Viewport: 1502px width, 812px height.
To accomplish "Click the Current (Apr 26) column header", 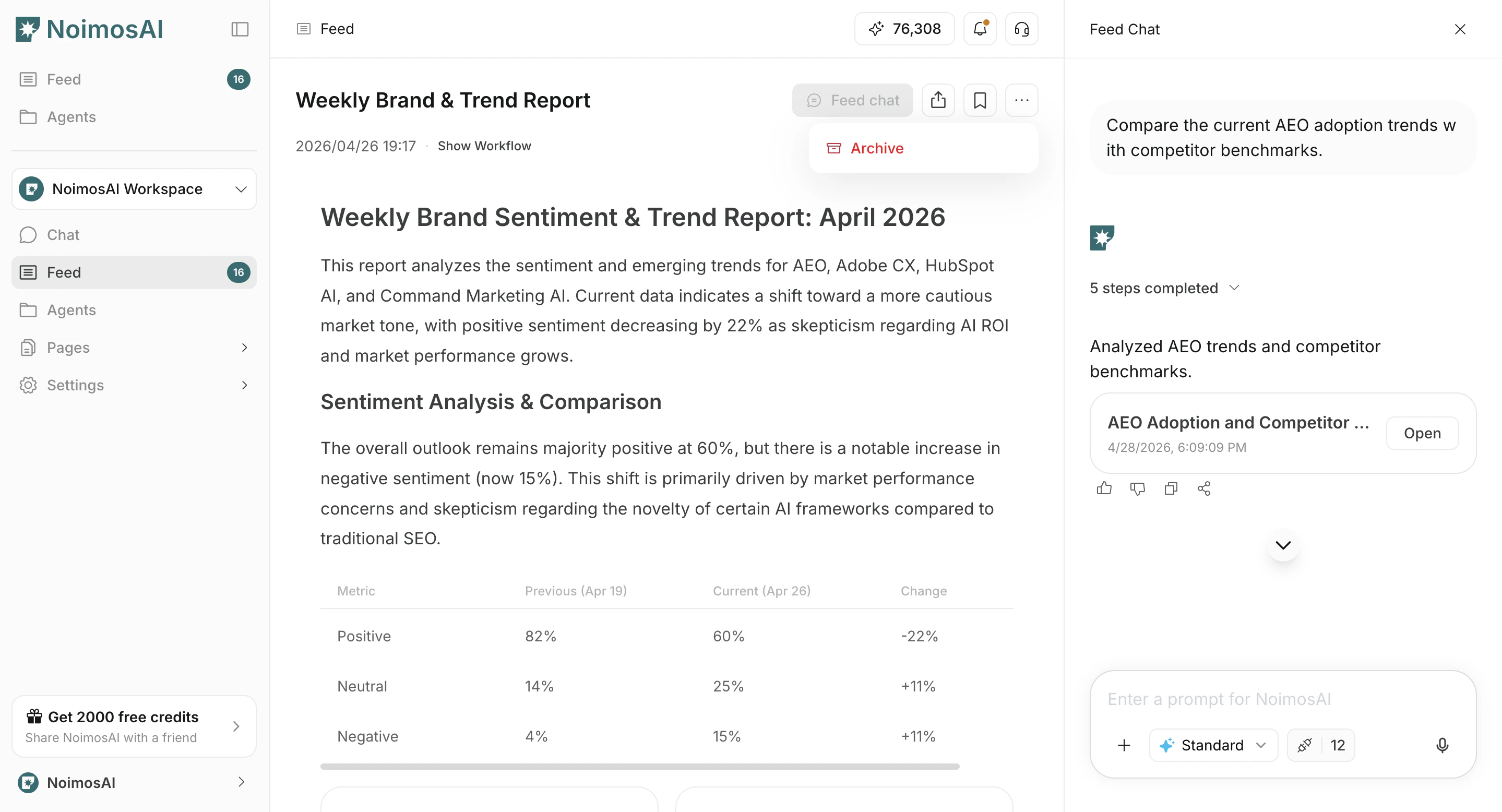I will 761,591.
